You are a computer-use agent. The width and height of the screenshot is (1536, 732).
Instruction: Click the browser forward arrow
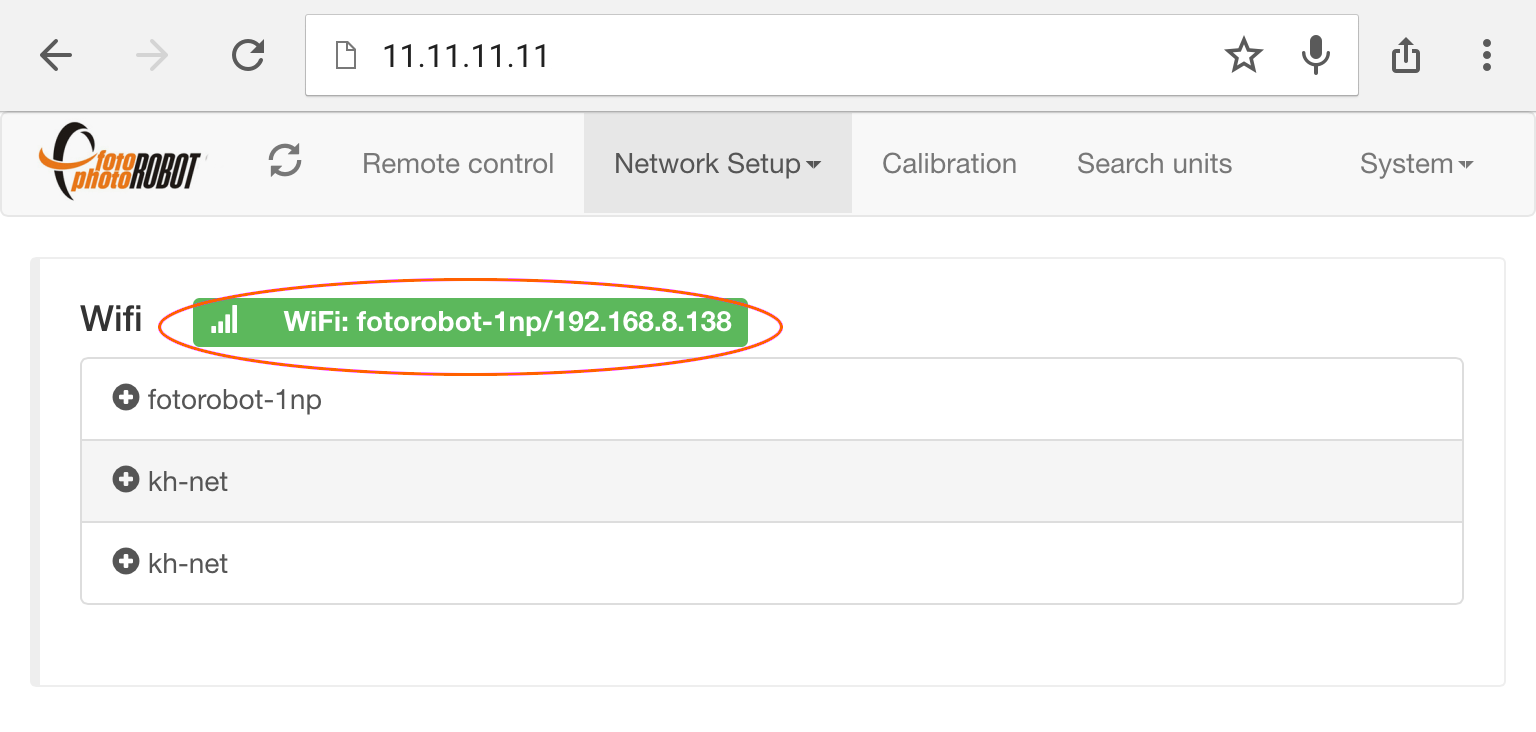pos(152,55)
